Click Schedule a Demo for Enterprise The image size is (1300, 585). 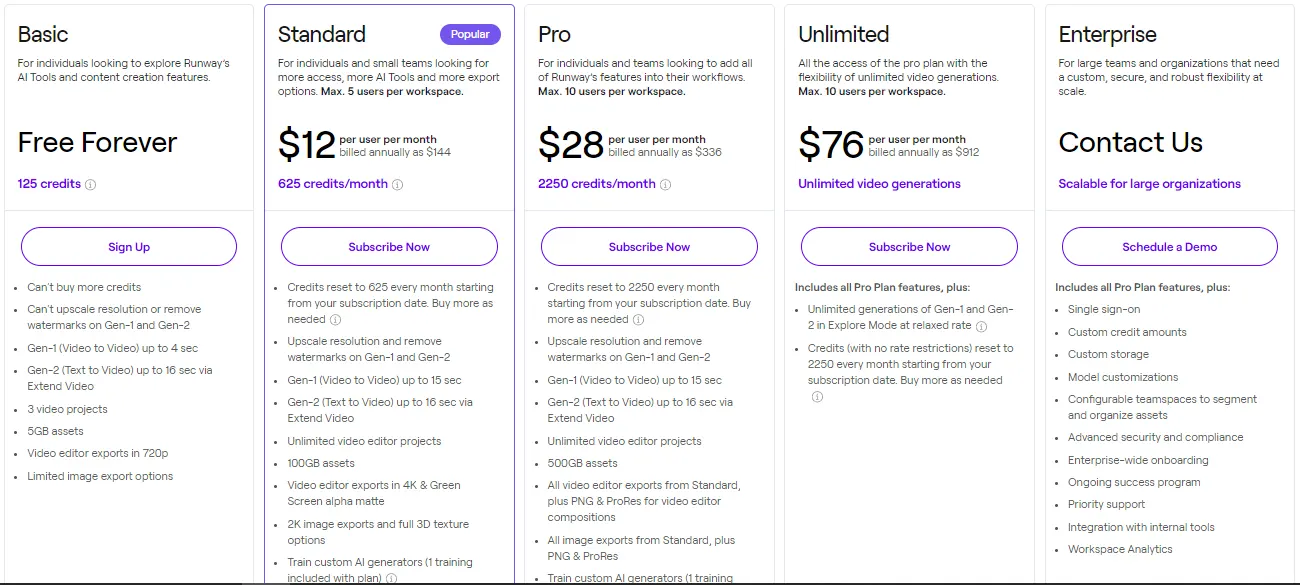[x=1169, y=246]
